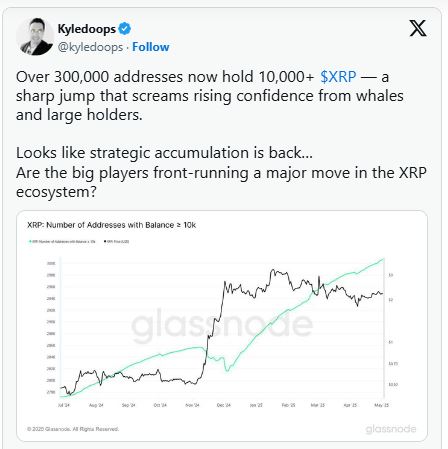Click the Jul 24 label on the x-axis

tap(64, 405)
